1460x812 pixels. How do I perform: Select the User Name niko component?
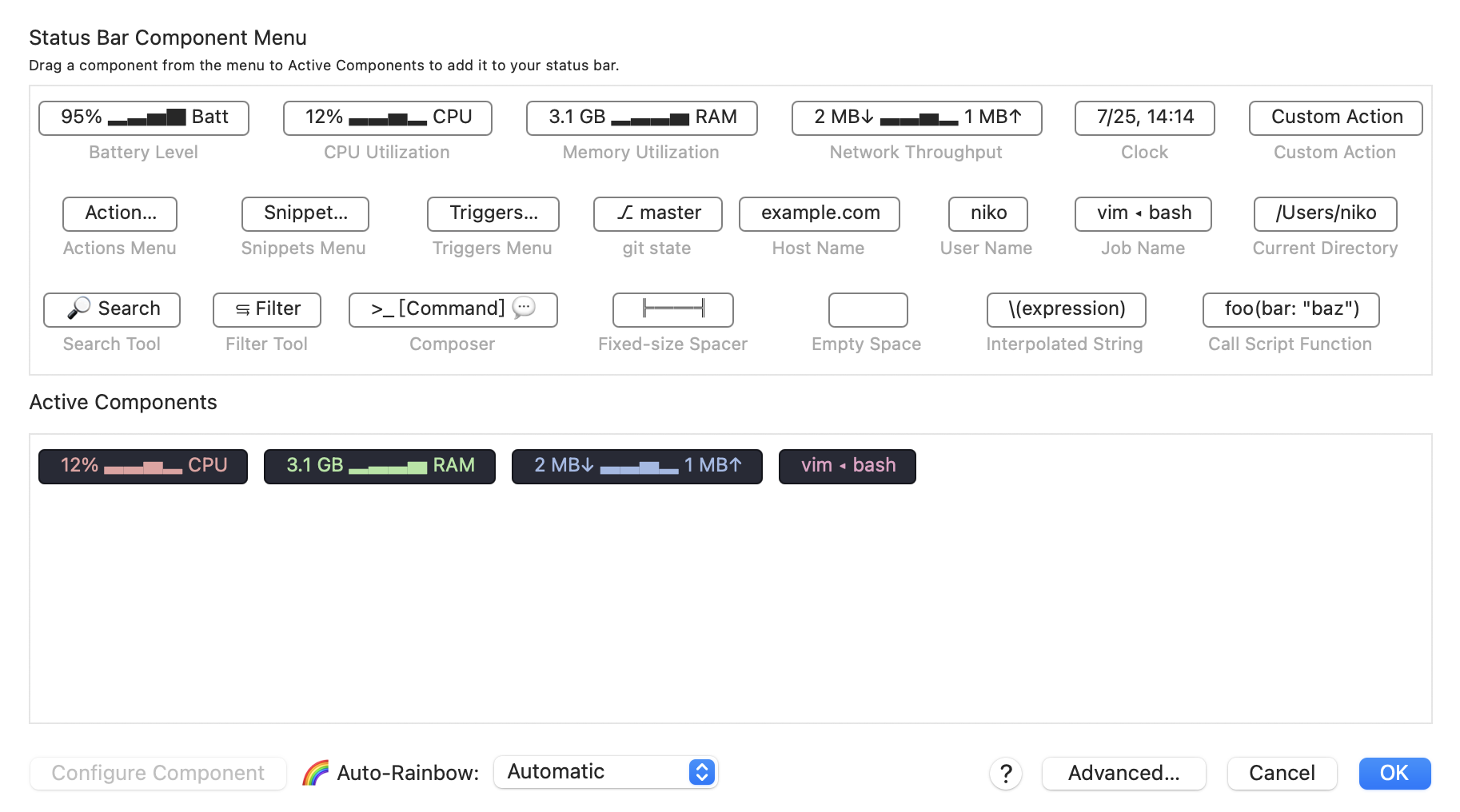click(988, 213)
